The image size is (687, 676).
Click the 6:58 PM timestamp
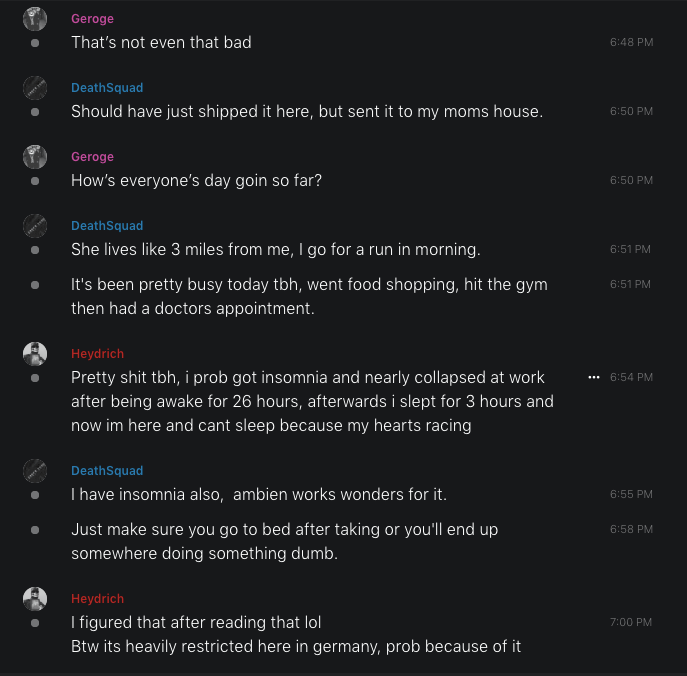[631, 529]
